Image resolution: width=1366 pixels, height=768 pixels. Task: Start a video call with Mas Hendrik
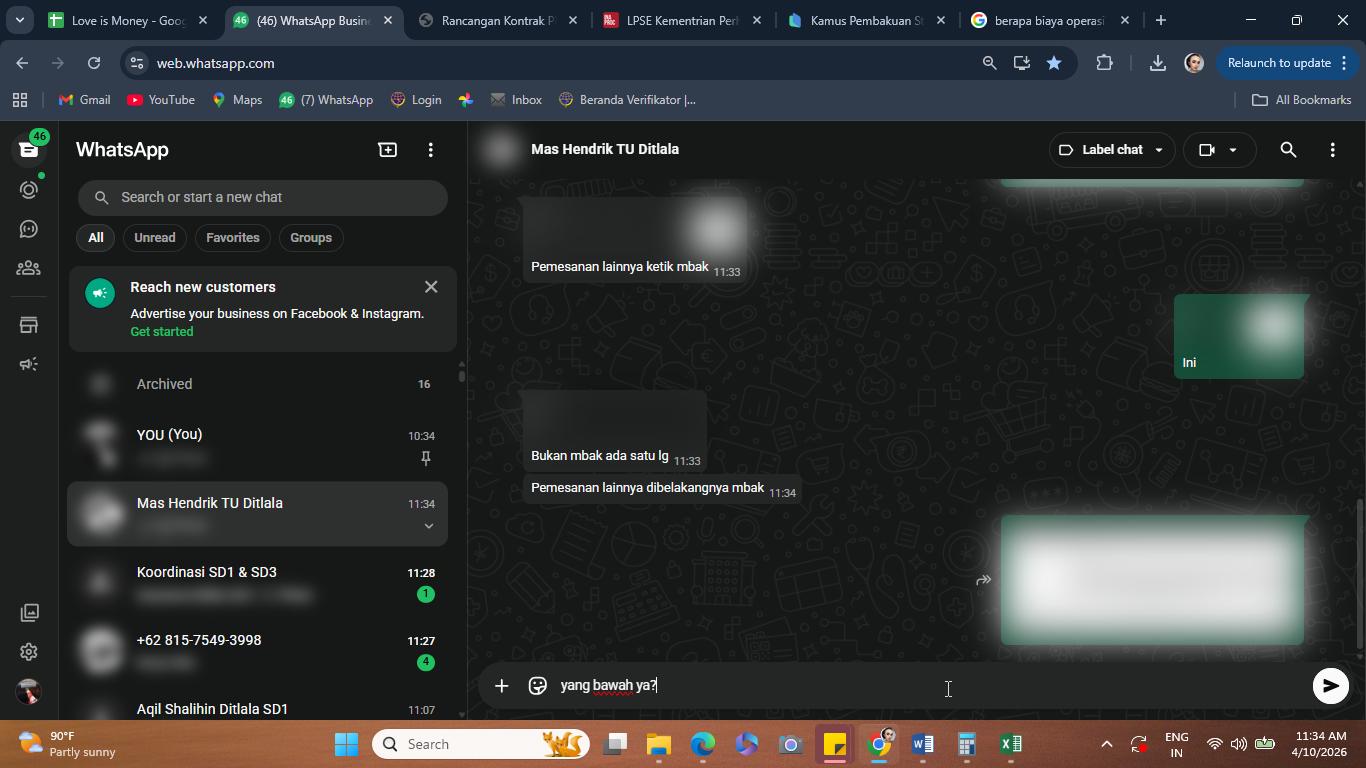click(x=1207, y=150)
